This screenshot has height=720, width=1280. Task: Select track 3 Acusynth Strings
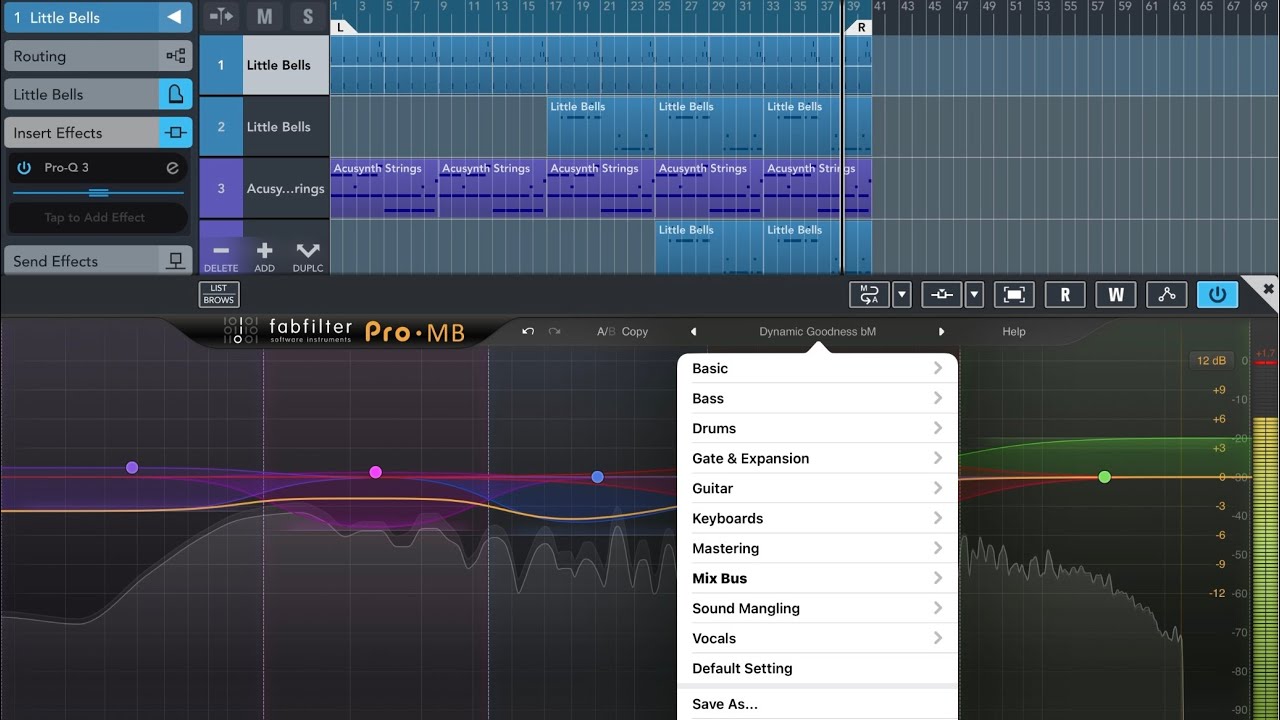tap(265, 189)
